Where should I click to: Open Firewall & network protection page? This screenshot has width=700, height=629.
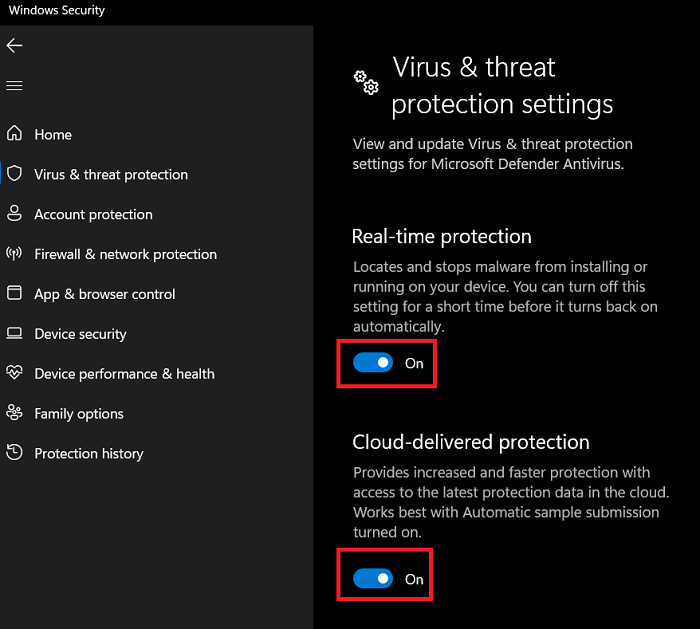coord(125,254)
